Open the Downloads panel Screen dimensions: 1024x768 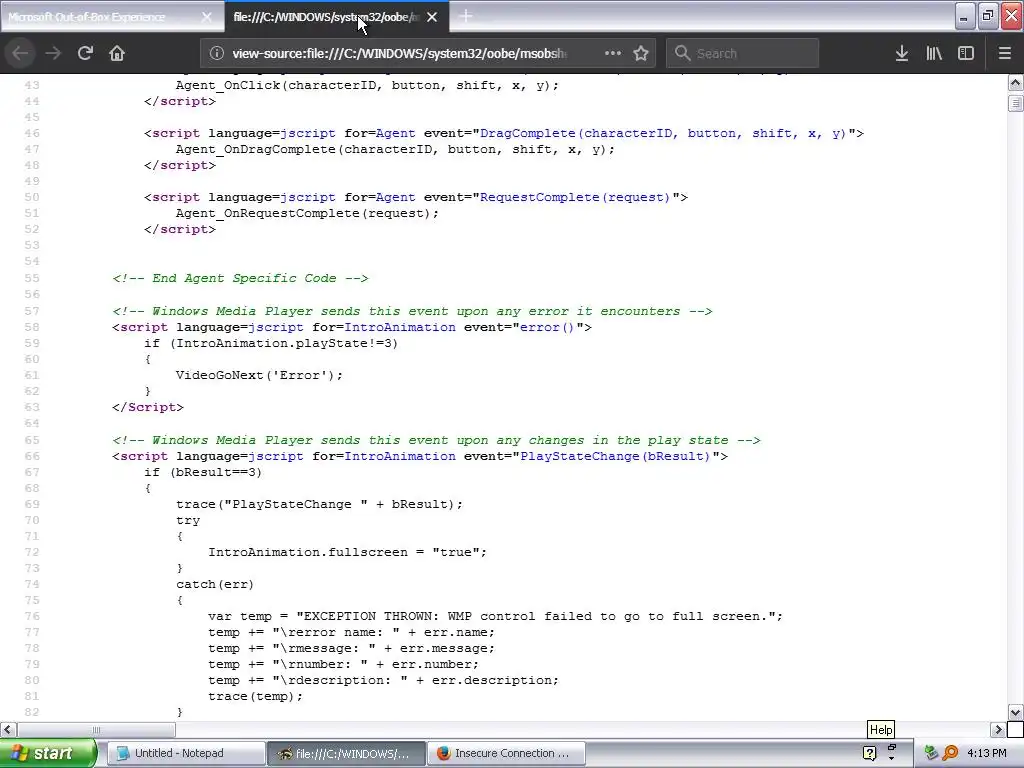pos(901,53)
